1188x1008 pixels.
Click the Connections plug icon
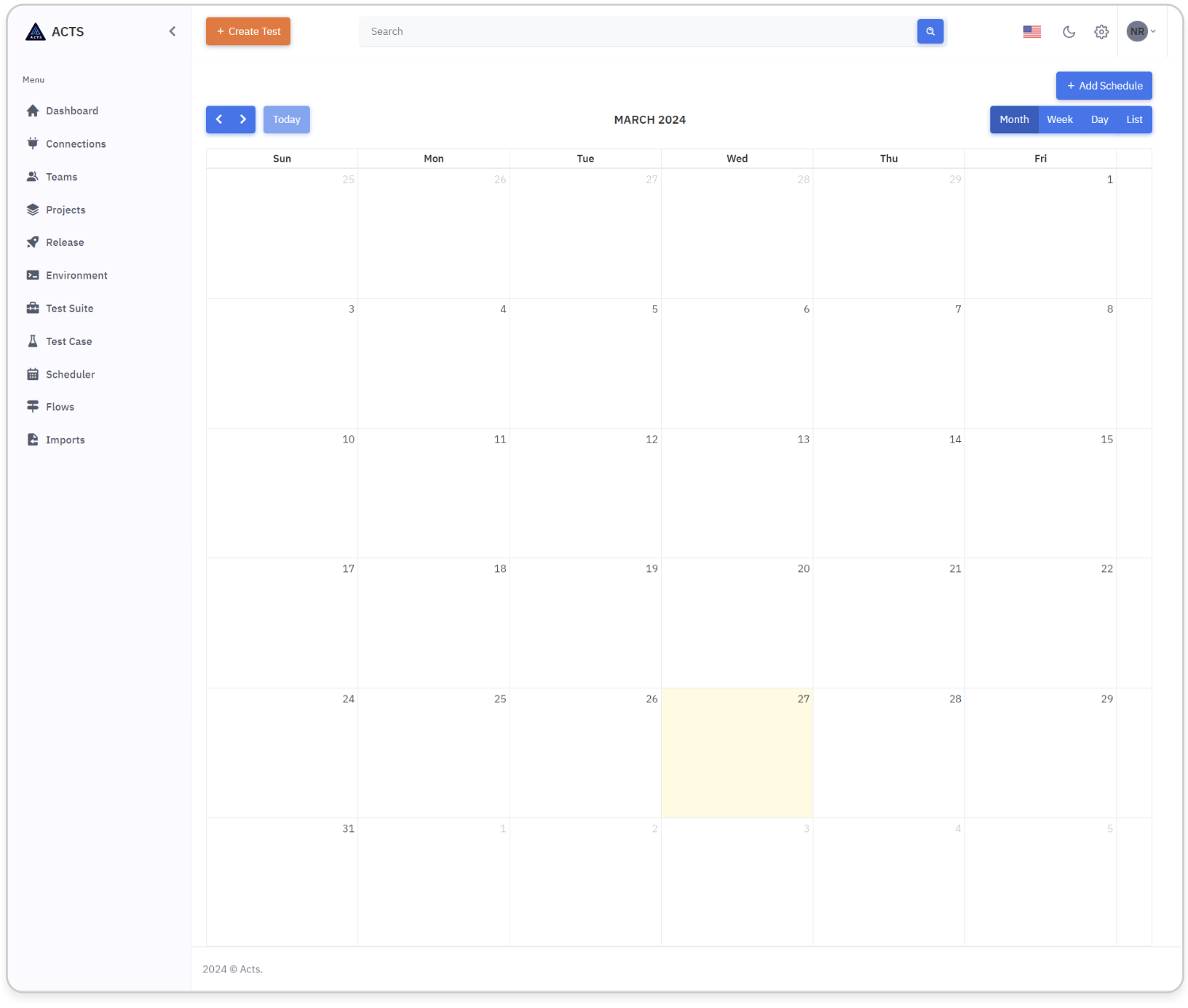[33, 143]
